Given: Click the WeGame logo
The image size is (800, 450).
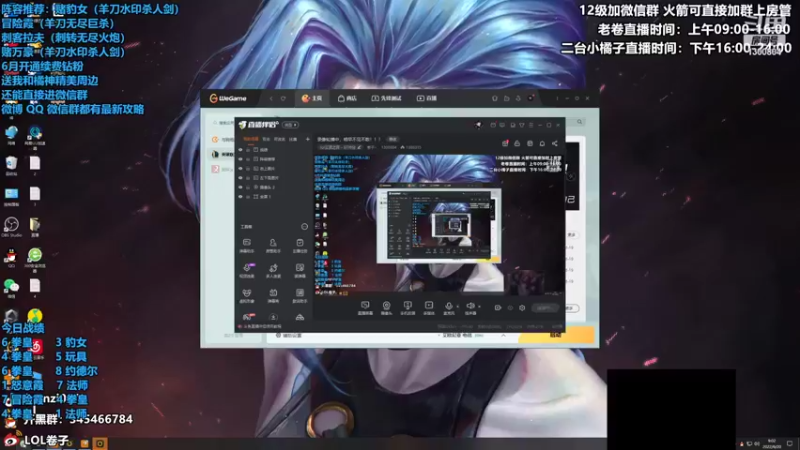Looking at the screenshot, I should click(228, 98).
